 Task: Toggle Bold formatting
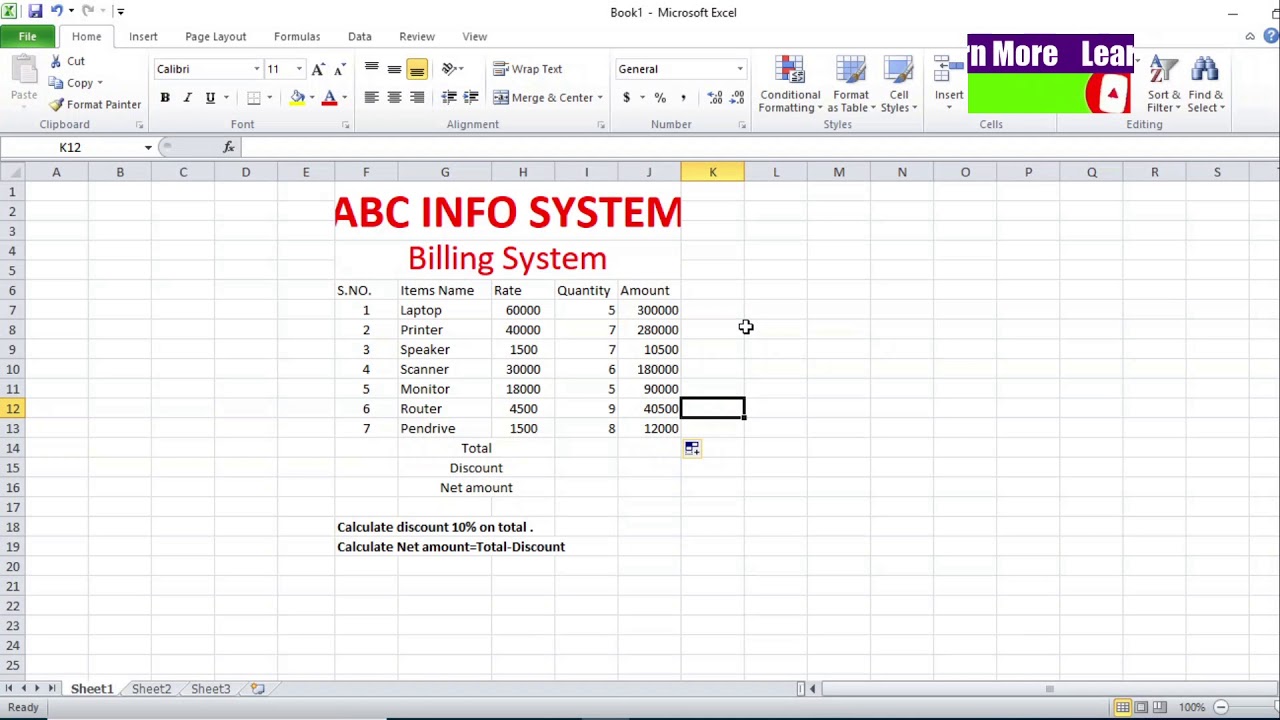165,98
